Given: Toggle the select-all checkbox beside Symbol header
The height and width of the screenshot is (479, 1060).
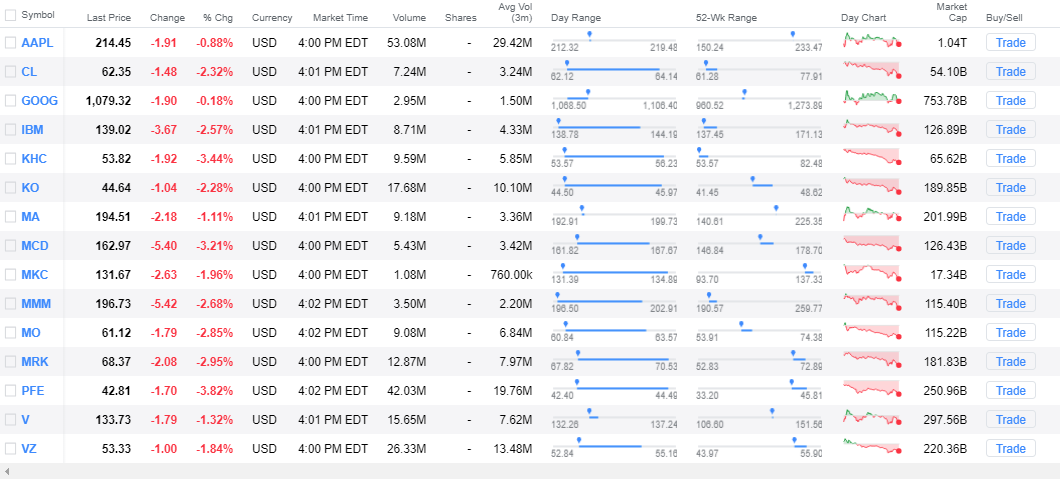Looking at the screenshot, I should pos(10,16).
